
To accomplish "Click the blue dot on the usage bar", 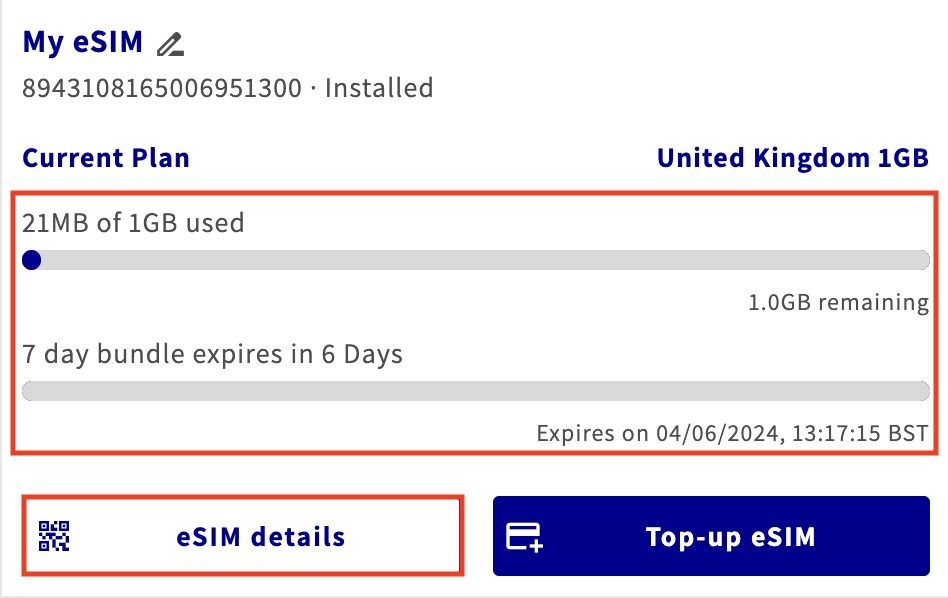I will point(32,260).
